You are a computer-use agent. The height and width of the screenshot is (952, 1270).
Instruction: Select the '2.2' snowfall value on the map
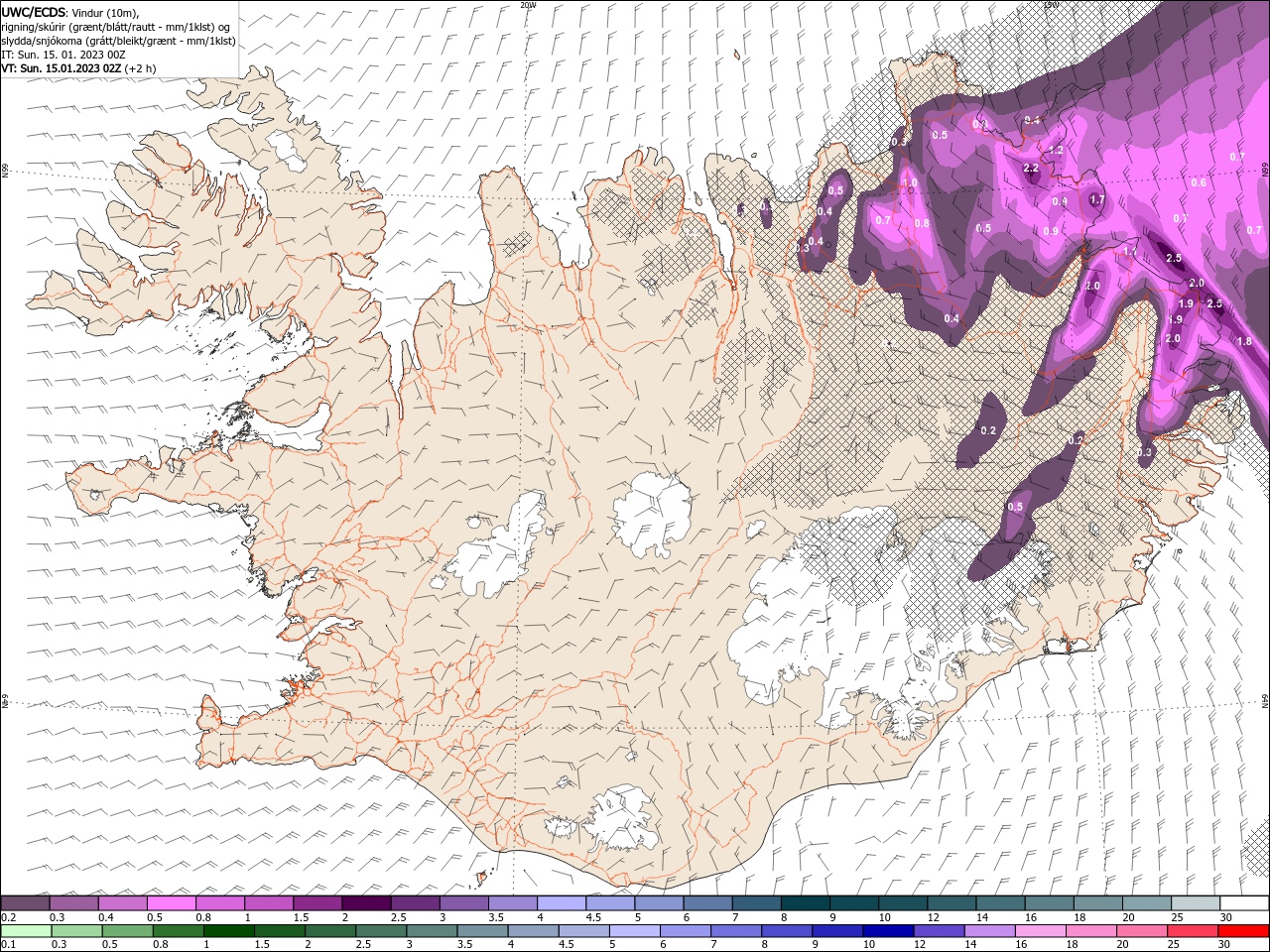coord(1031,169)
